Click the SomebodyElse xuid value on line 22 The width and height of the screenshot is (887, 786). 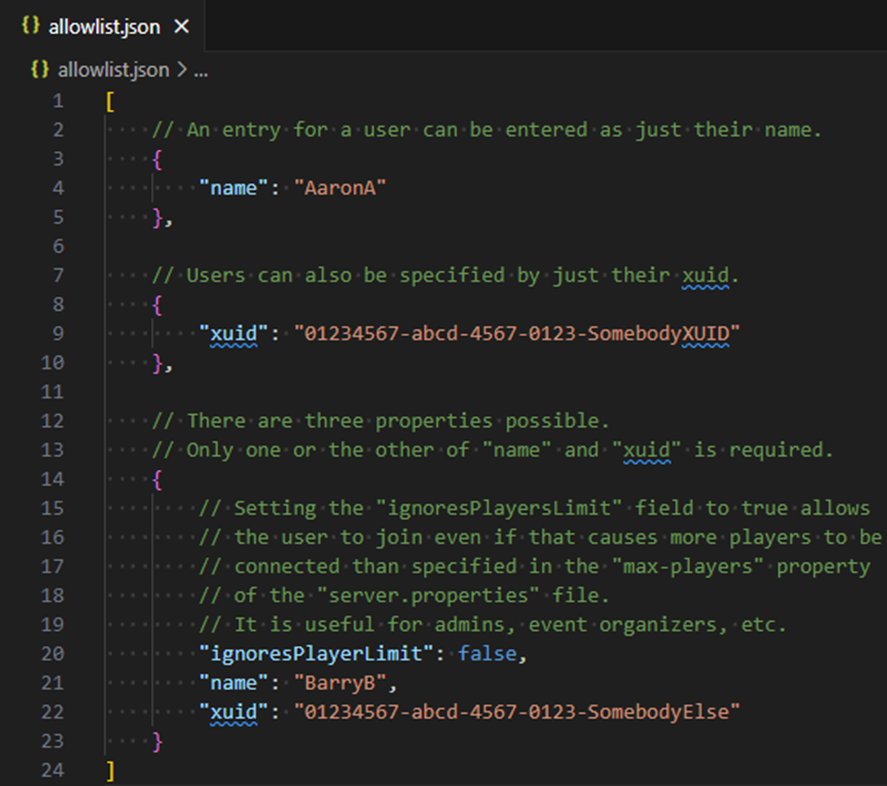(516, 710)
